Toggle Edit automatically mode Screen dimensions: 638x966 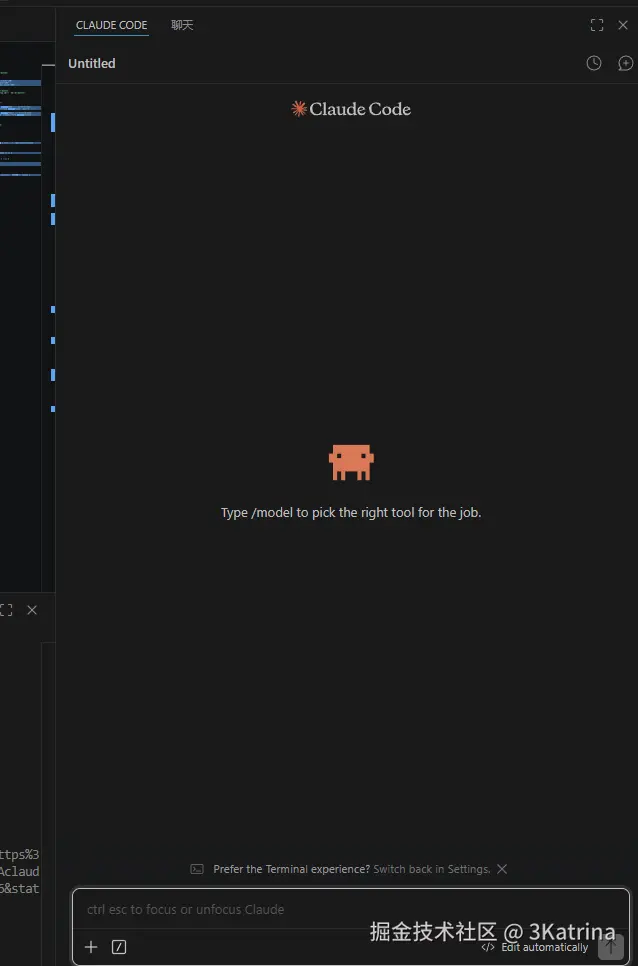click(x=535, y=948)
